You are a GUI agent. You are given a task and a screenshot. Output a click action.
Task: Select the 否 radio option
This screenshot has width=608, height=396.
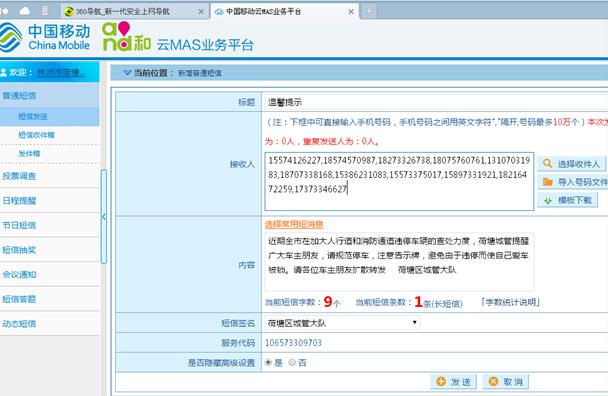[x=292, y=362]
